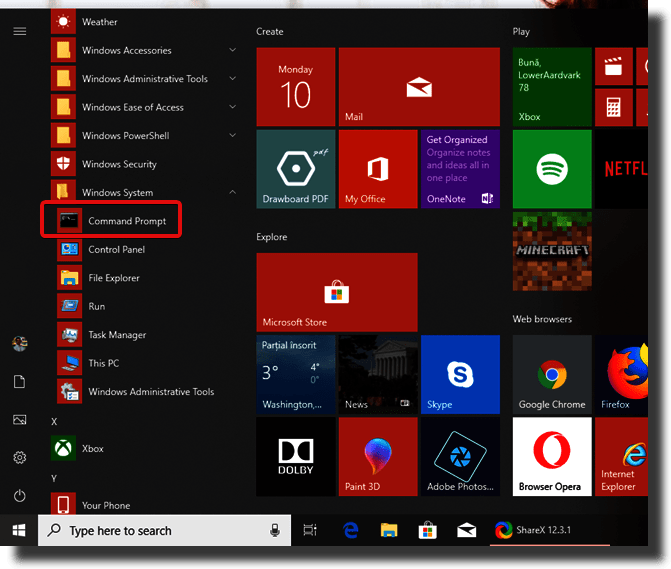Image resolution: width=671 pixels, height=569 pixels.
Task: Switch to ShareX 12.3.1 in the taskbar
Action: [x=550, y=530]
